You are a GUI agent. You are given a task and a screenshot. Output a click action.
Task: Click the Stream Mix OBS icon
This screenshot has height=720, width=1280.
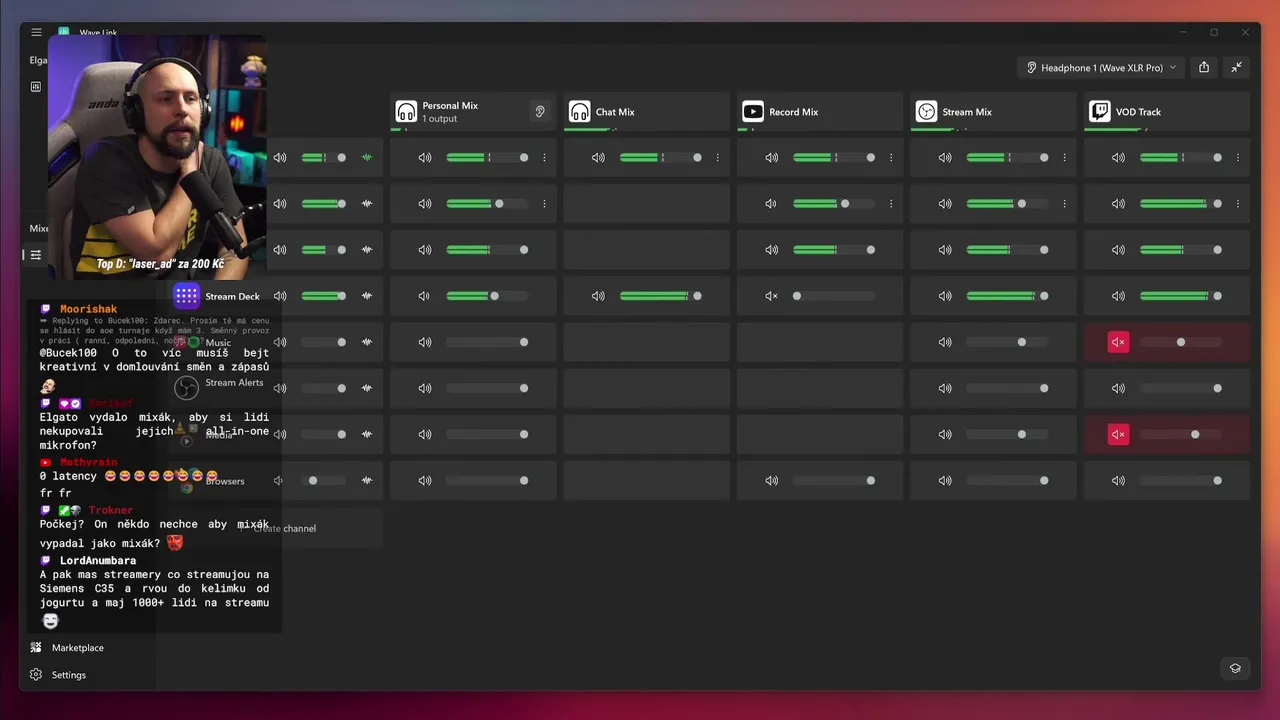(926, 111)
